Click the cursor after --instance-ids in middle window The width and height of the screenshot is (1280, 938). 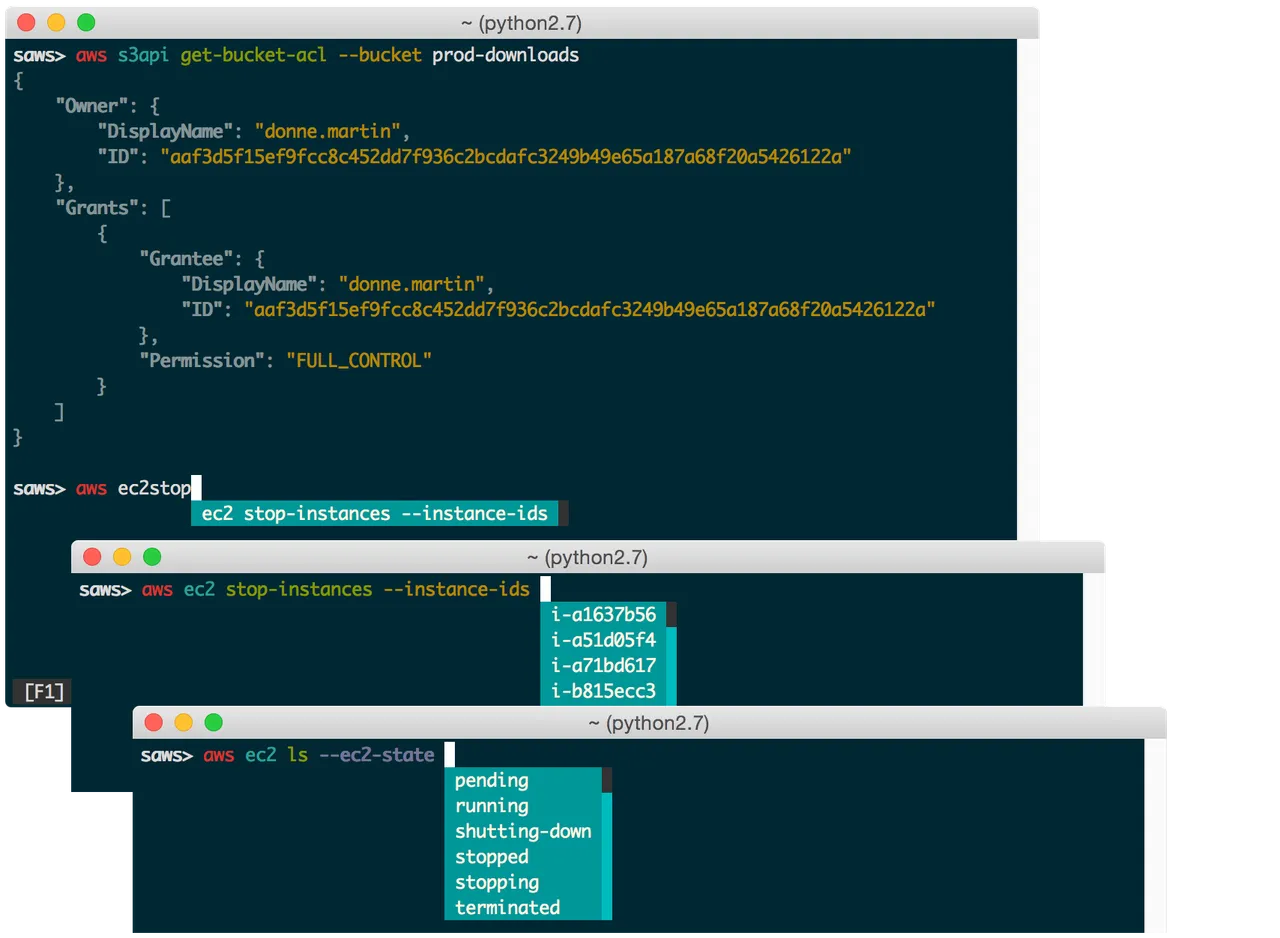[x=546, y=589]
